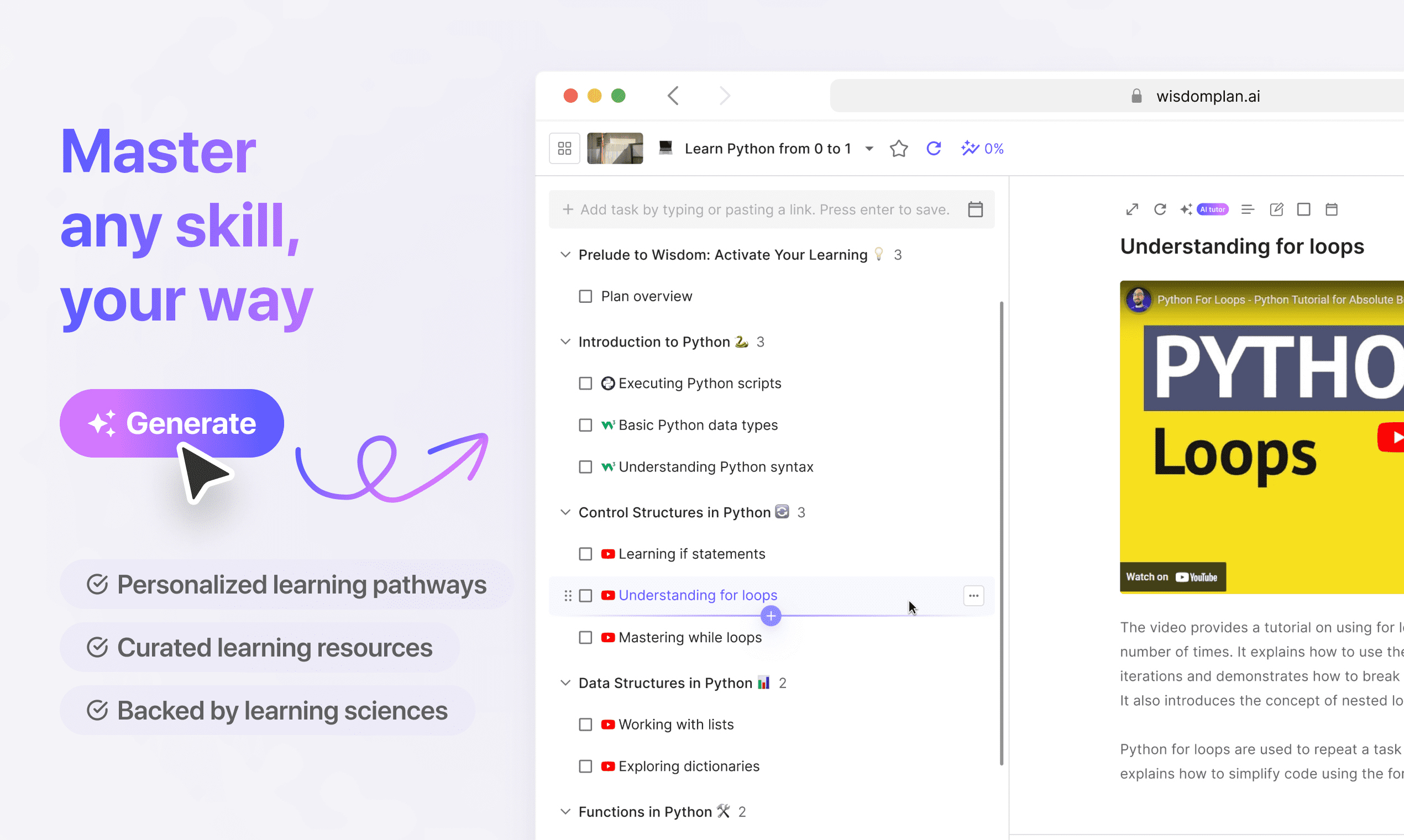The height and width of the screenshot is (840, 1404).
Task: Click the edit note pencil icon
Action: tap(1276, 209)
